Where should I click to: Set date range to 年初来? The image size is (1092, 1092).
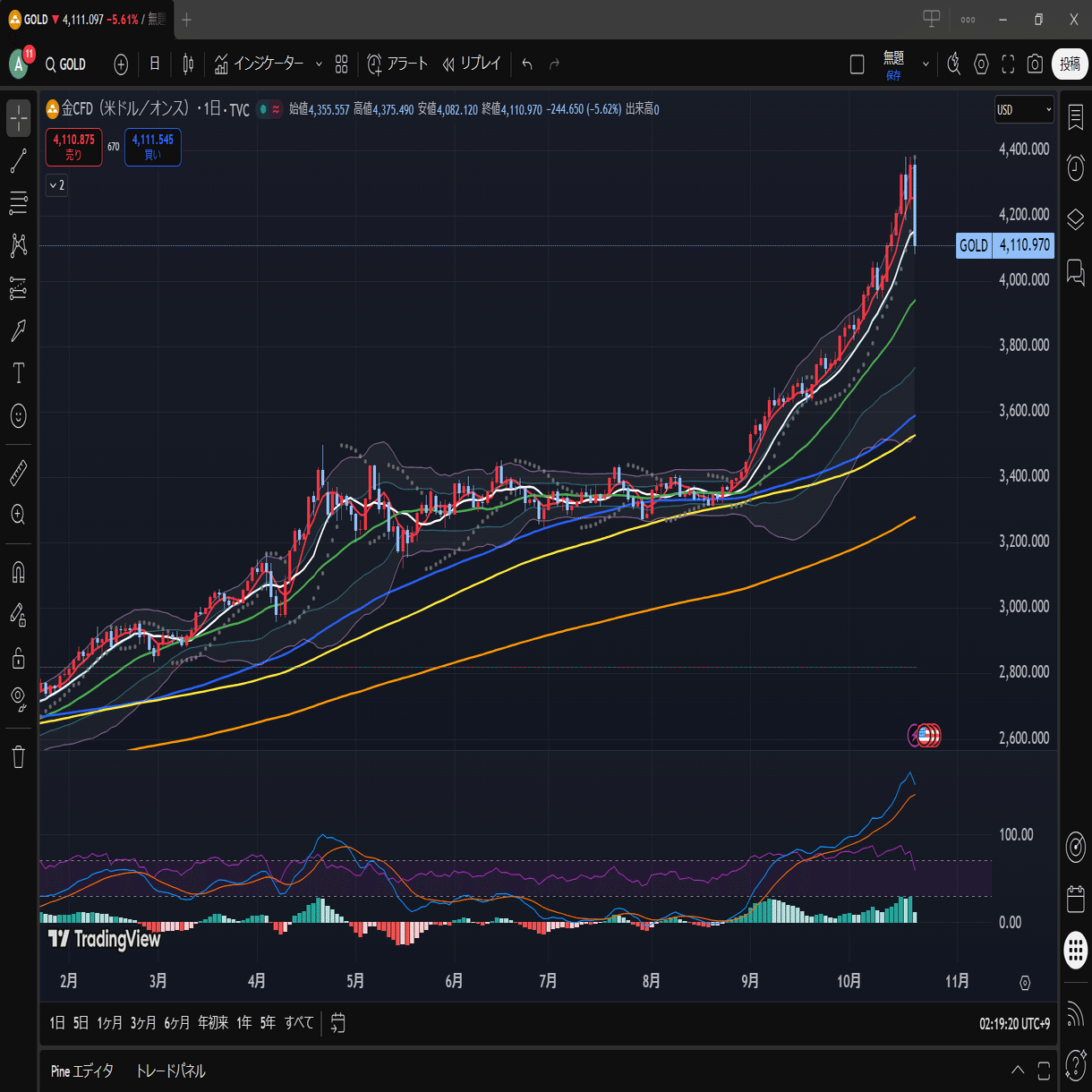pyautogui.click(x=213, y=1022)
